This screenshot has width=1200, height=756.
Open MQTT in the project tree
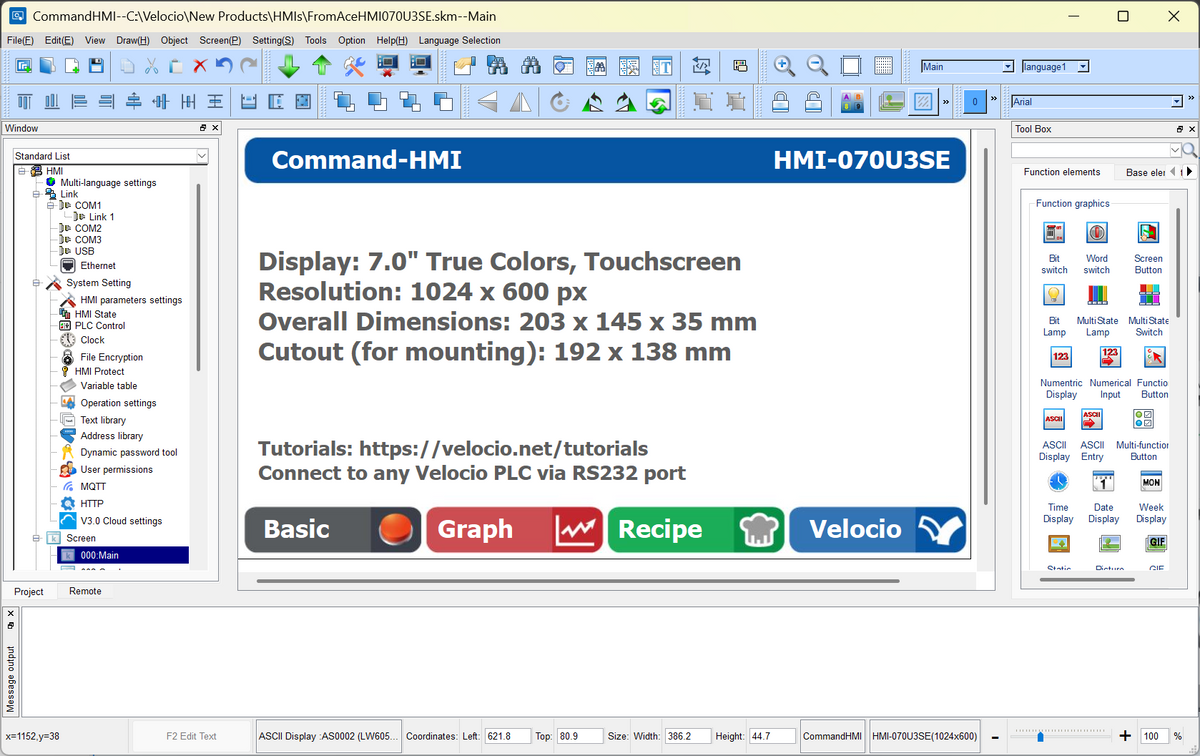click(93, 487)
